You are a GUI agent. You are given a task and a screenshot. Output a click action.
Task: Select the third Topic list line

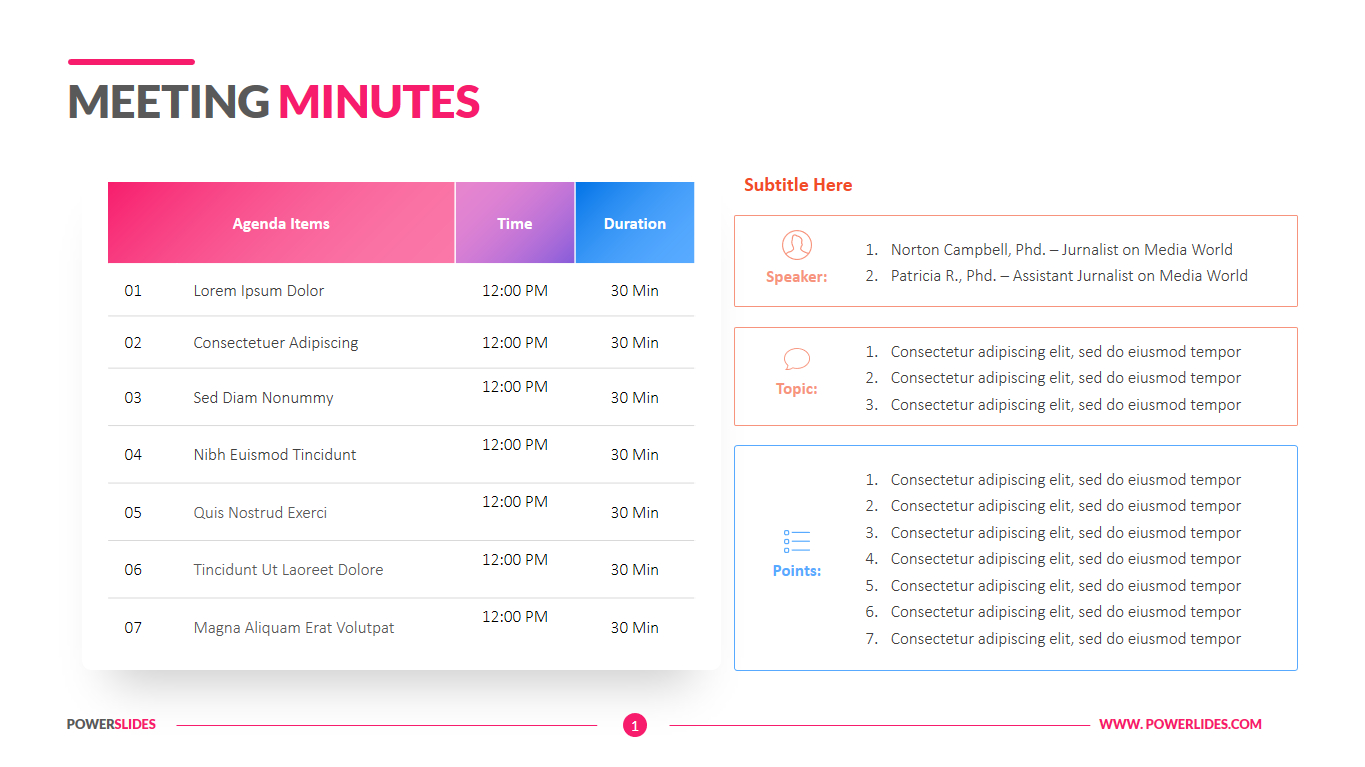(1053, 405)
